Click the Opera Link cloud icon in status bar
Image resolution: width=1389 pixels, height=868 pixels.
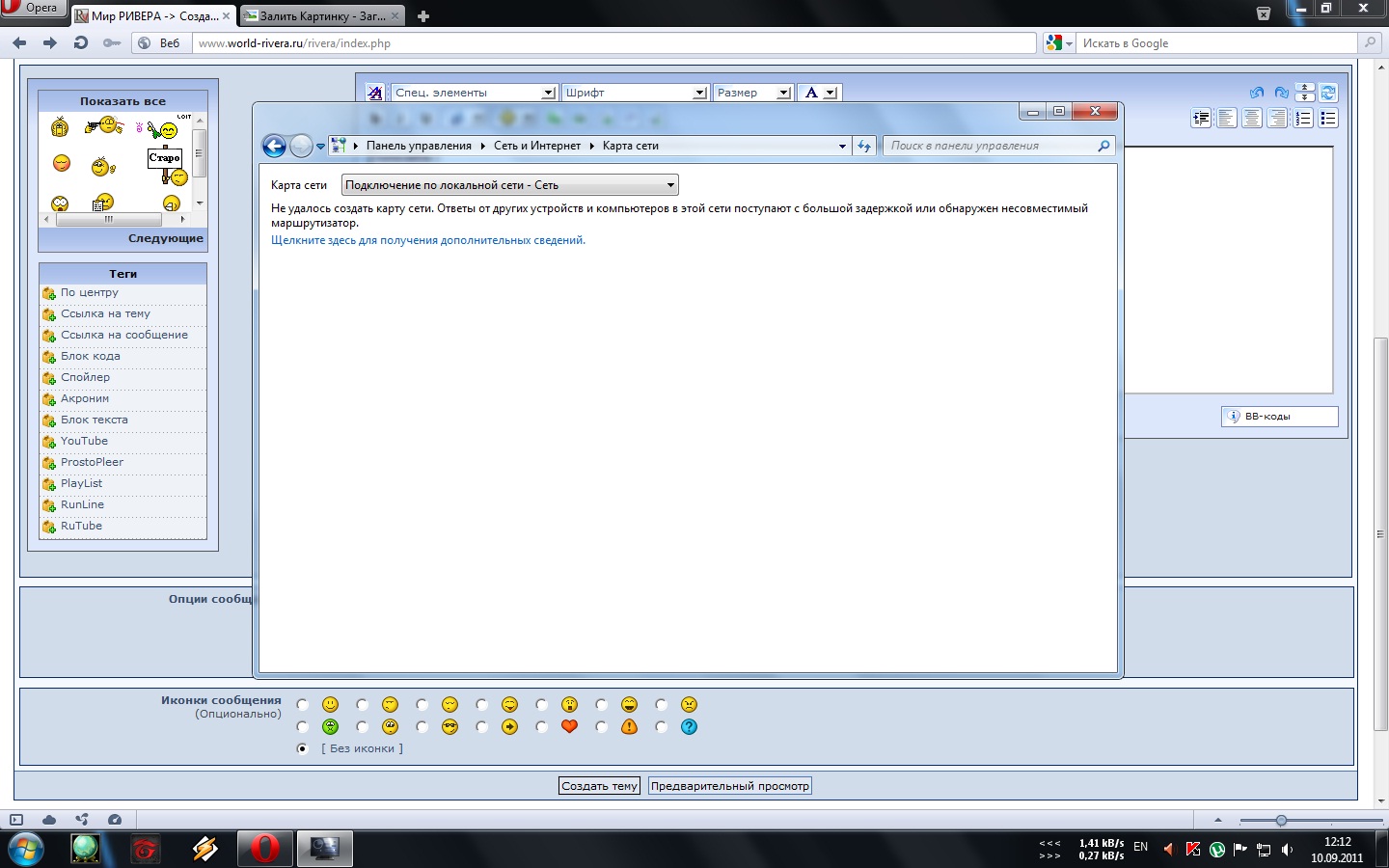pos(49,820)
